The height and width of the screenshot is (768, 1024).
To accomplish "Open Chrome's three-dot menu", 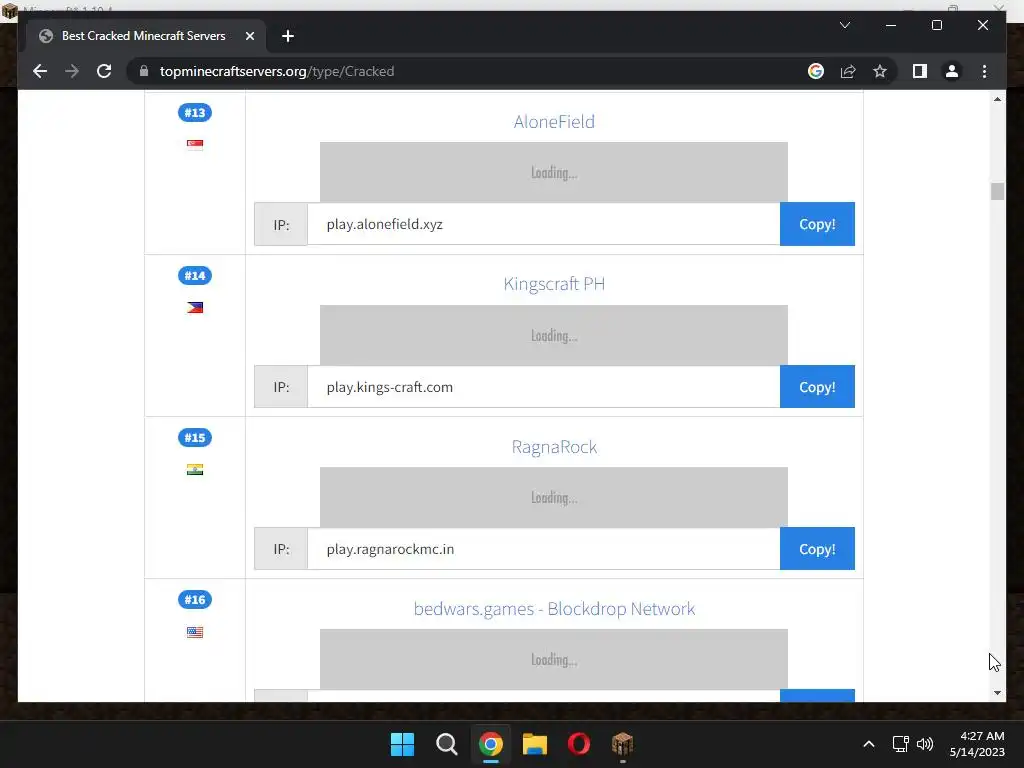I will [x=984, y=71].
